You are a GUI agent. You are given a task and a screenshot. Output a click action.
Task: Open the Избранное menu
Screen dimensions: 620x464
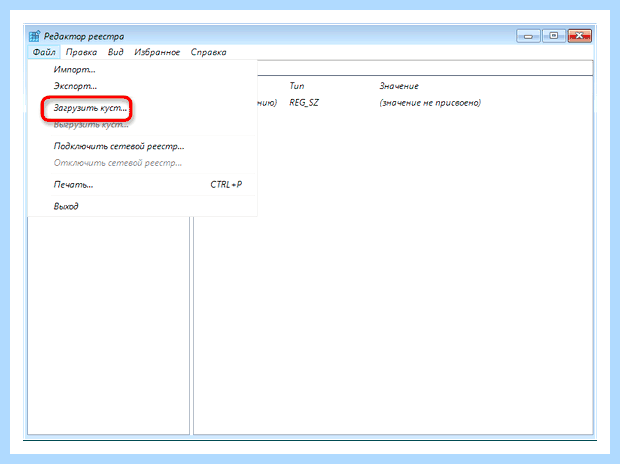pos(157,52)
